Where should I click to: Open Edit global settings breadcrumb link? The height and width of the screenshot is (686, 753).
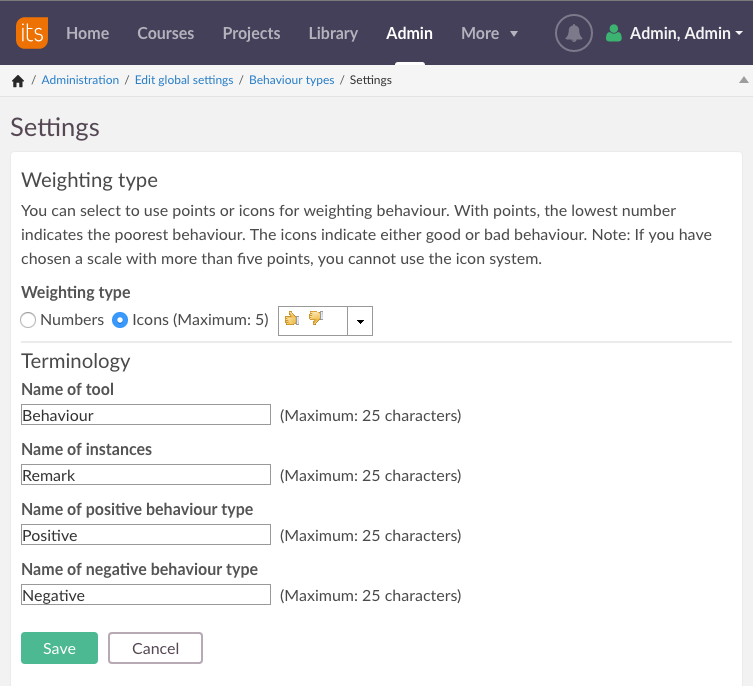pyautogui.click(x=184, y=80)
